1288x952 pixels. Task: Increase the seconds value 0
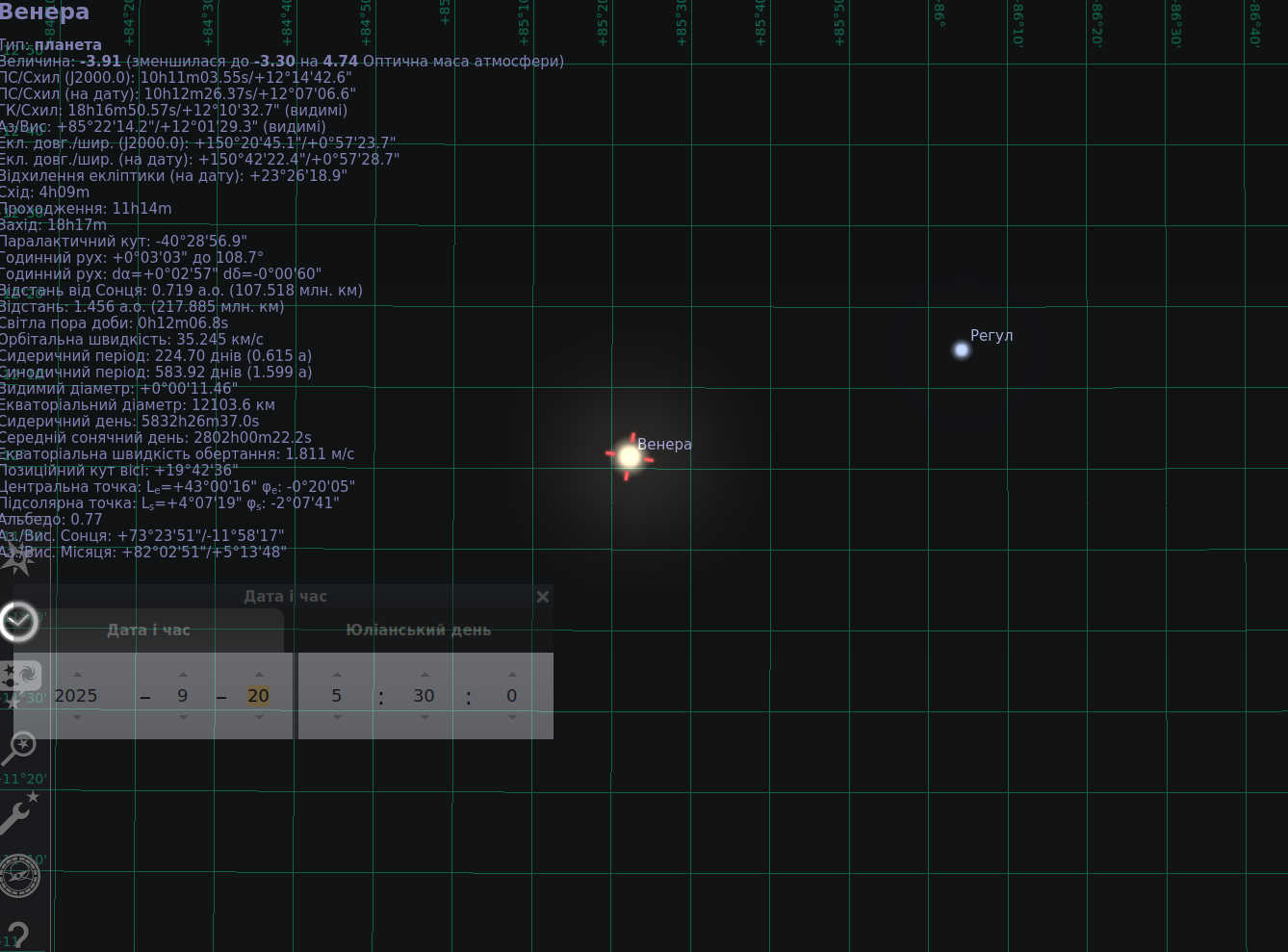[512, 675]
